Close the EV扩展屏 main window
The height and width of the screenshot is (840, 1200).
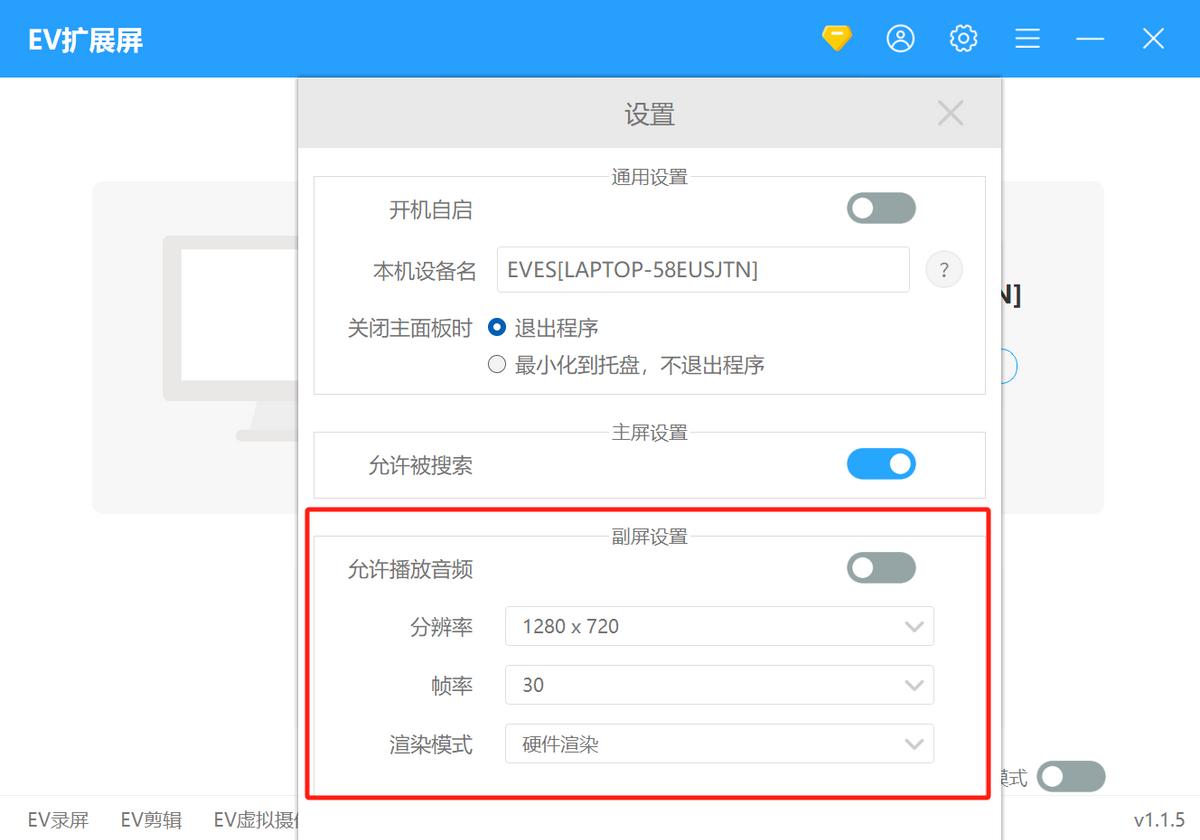(x=1153, y=39)
